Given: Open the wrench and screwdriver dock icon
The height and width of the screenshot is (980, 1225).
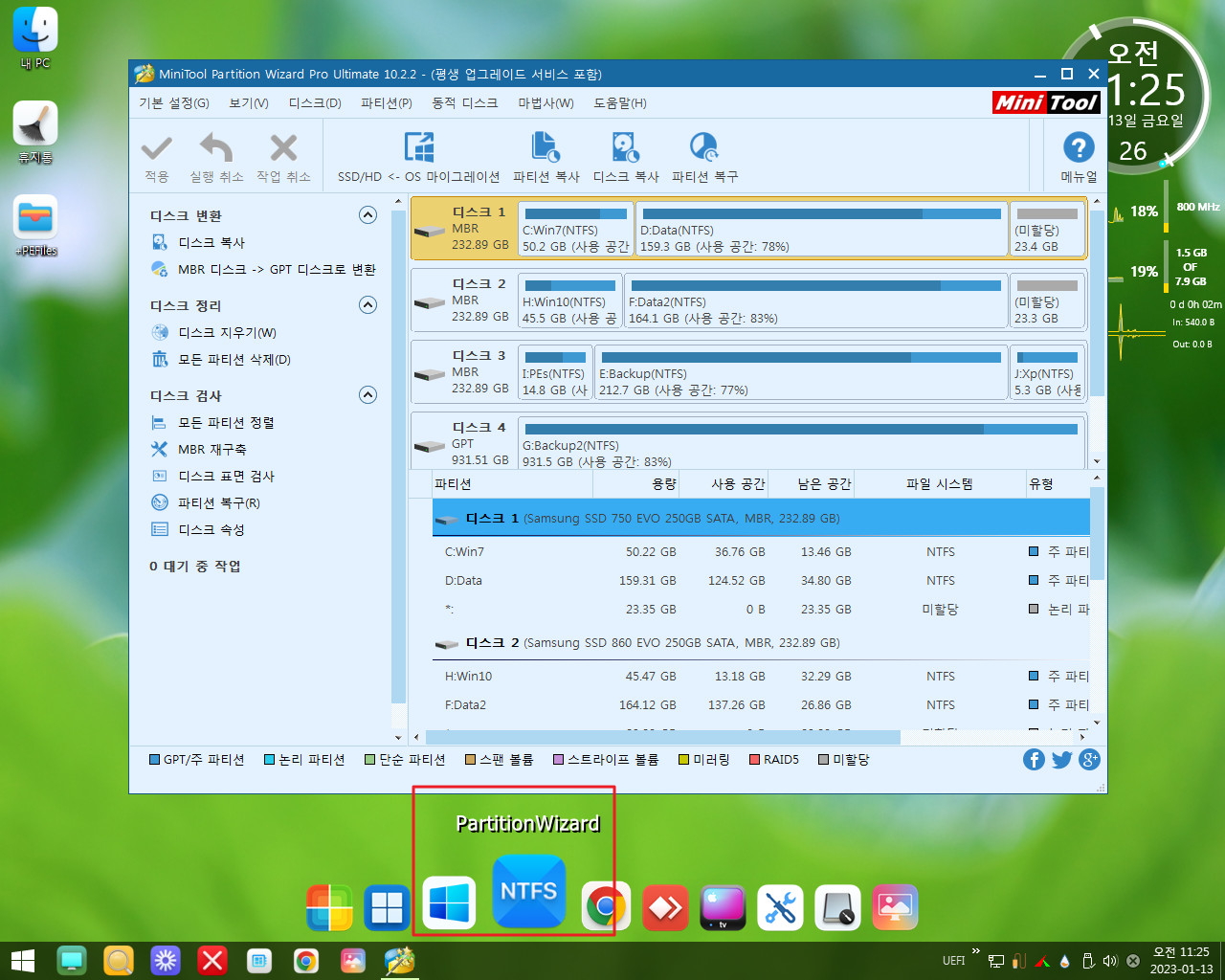Looking at the screenshot, I should pyautogui.click(x=780, y=907).
